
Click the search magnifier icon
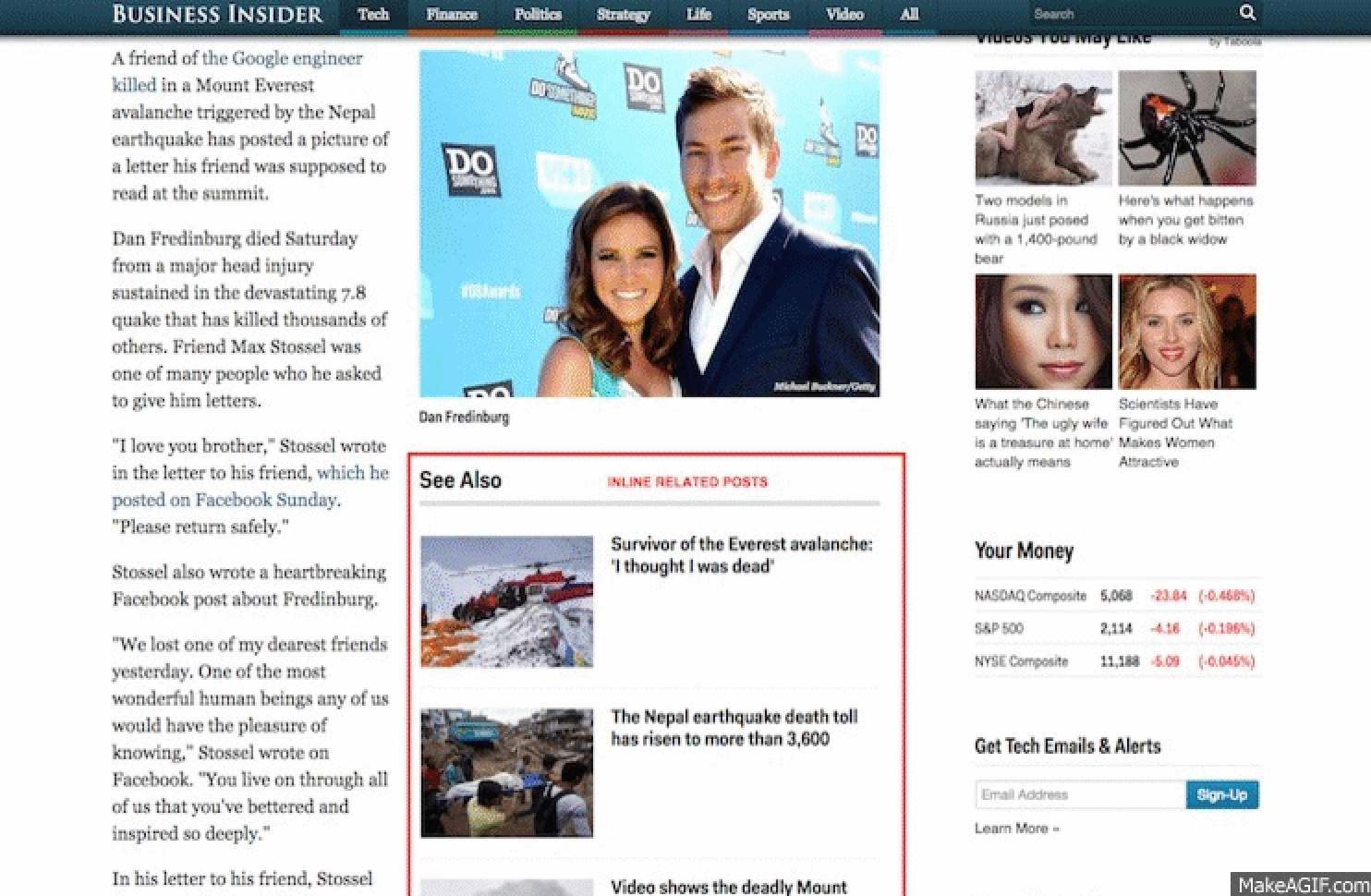[1247, 13]
